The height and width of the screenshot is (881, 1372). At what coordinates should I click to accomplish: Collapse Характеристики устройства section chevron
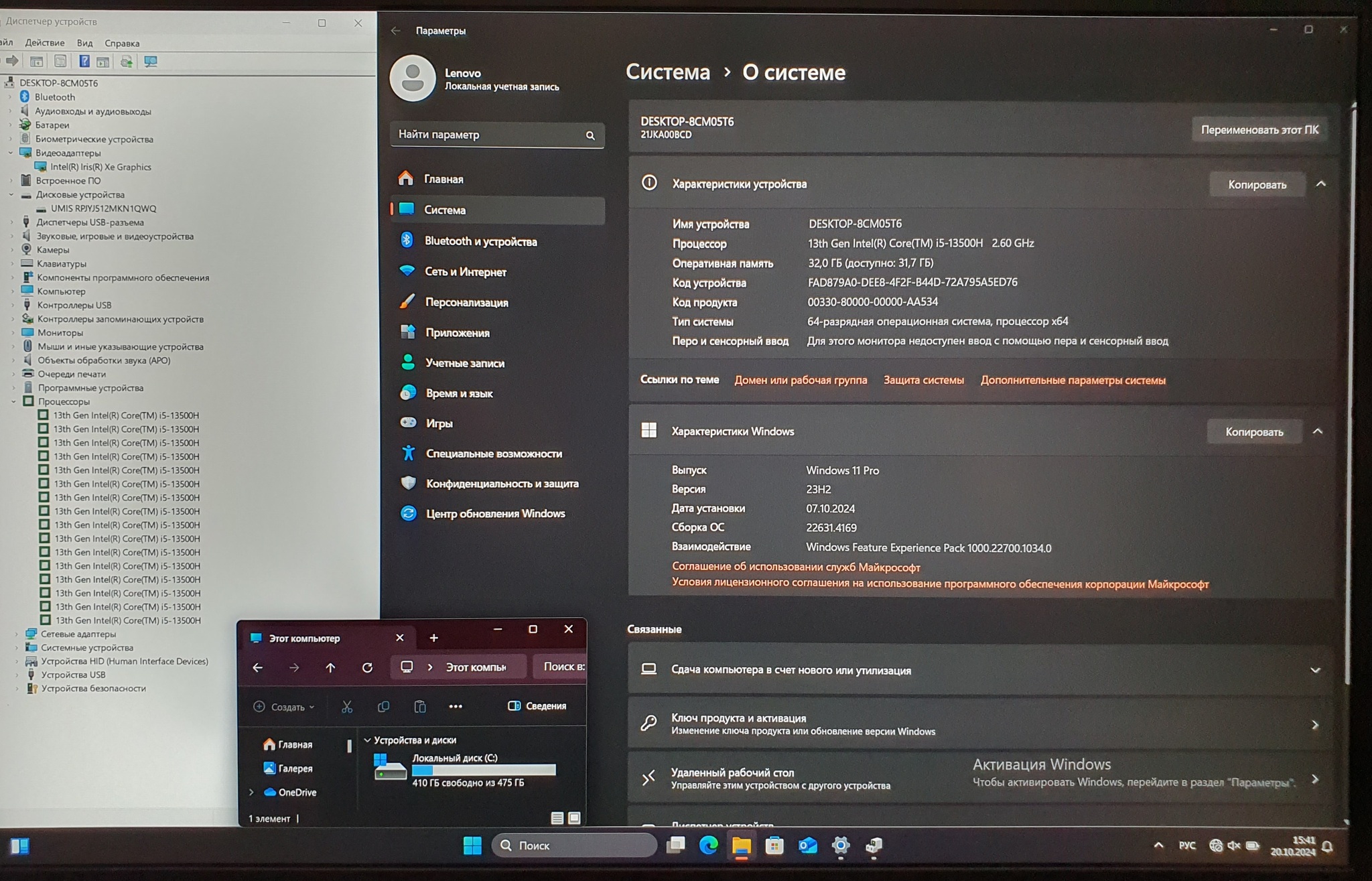(1320, 184)
